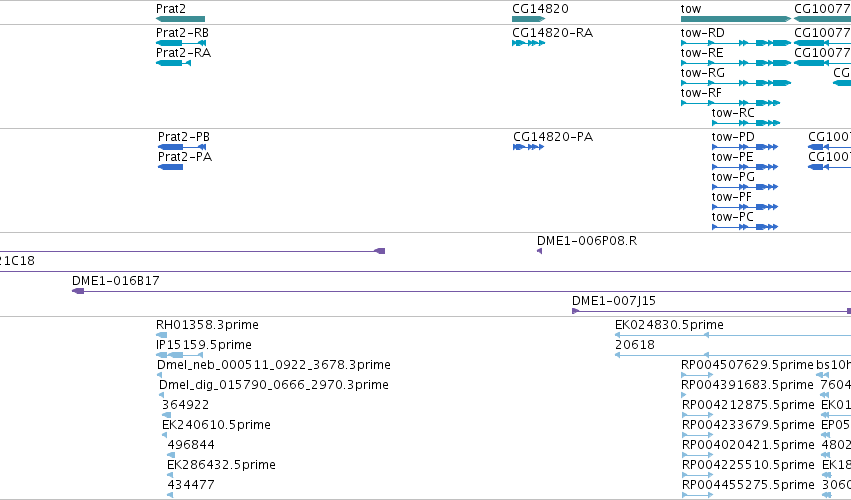Click the Dmel_neb_000511_0922_3678.3prime label
This screenshot has width=851, height=500.
[274, 365]
